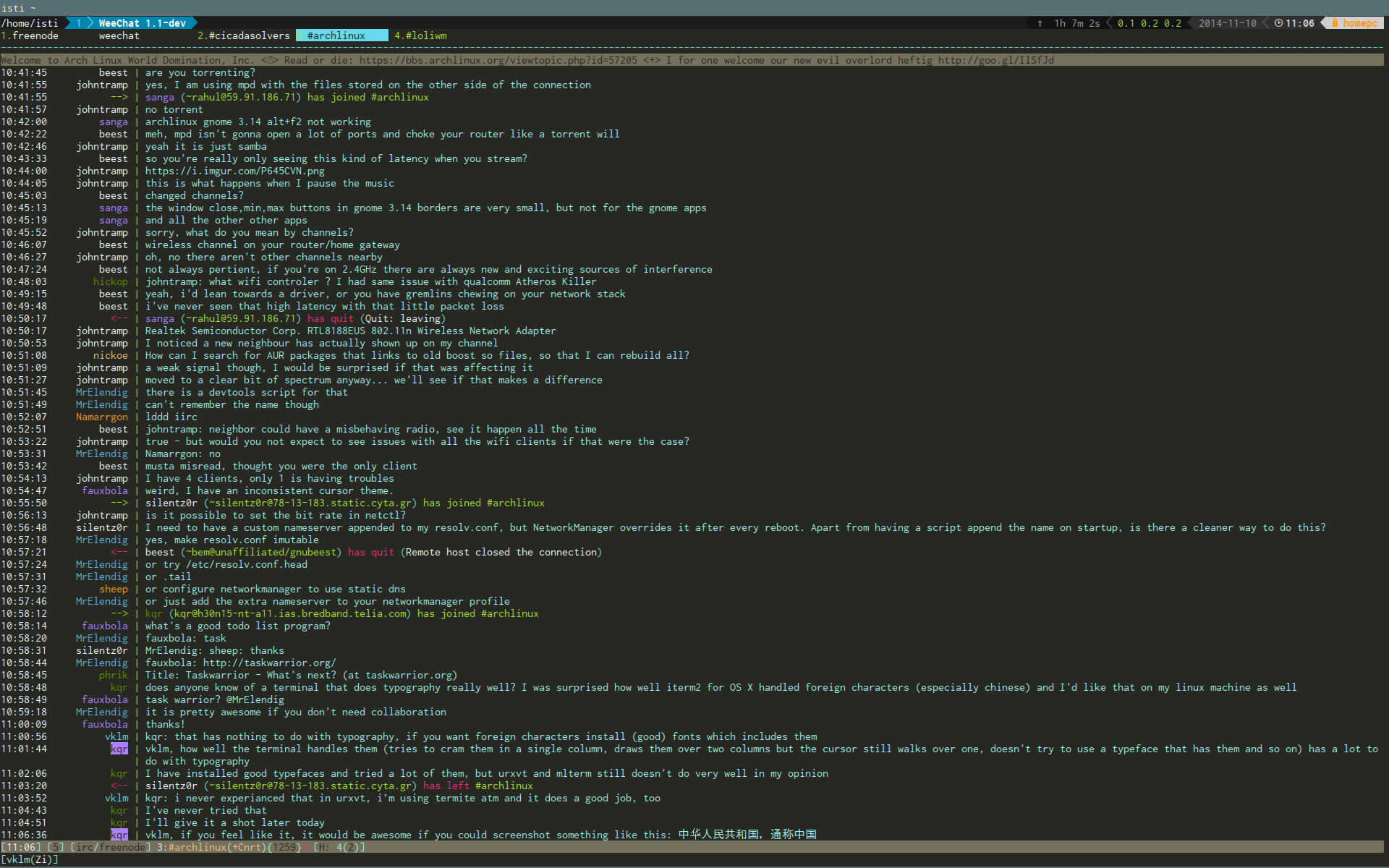The height and width of the screenshot is (868, 1389).
Task: Click the hotlist H: 4(2) indicator
Action: pyautogui.click(x=339, y=847)
